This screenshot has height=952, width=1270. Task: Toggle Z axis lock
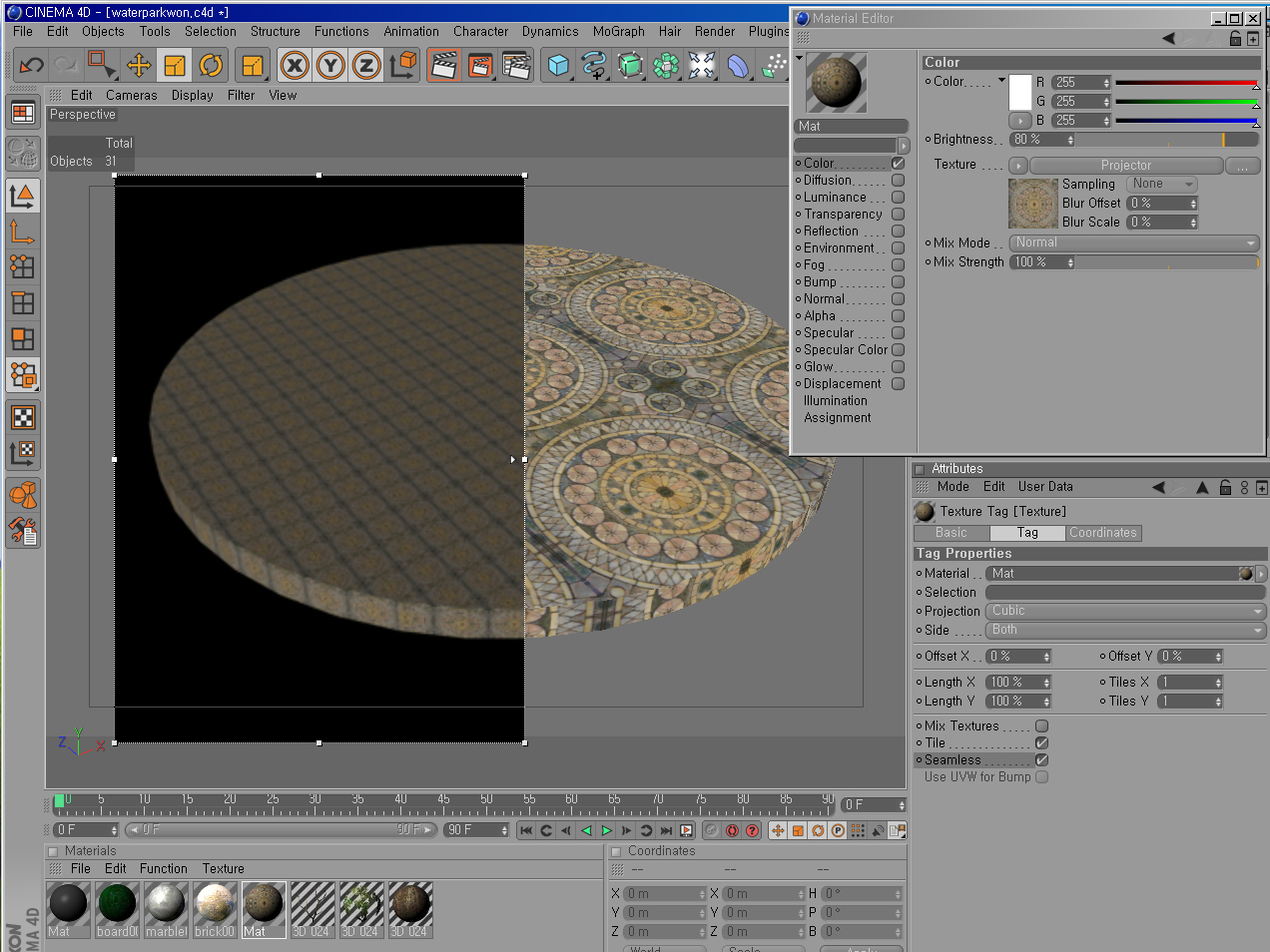point(366,66)
